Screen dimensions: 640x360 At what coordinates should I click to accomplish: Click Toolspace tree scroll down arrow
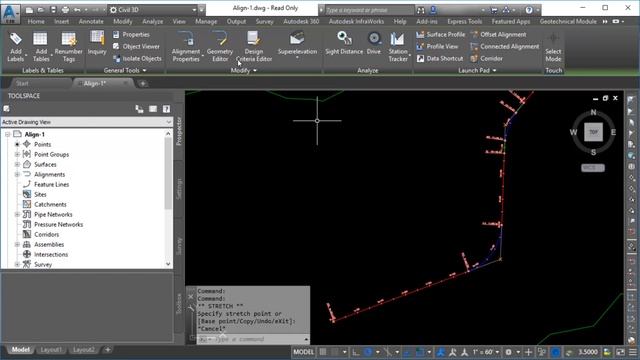(x=168, y=264)
